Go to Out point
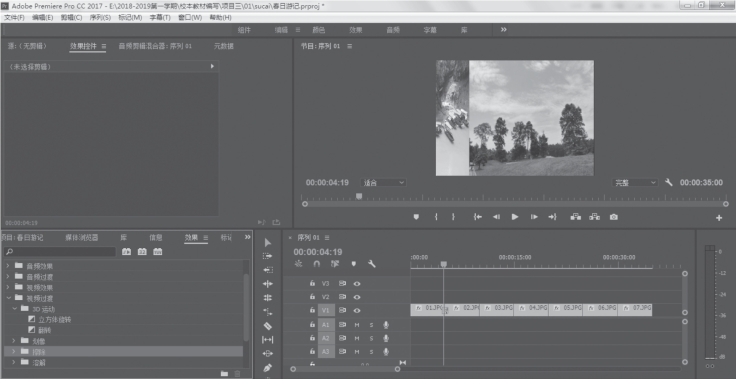The height and width of the screenshot is (379, 736). tap(552, 217)
